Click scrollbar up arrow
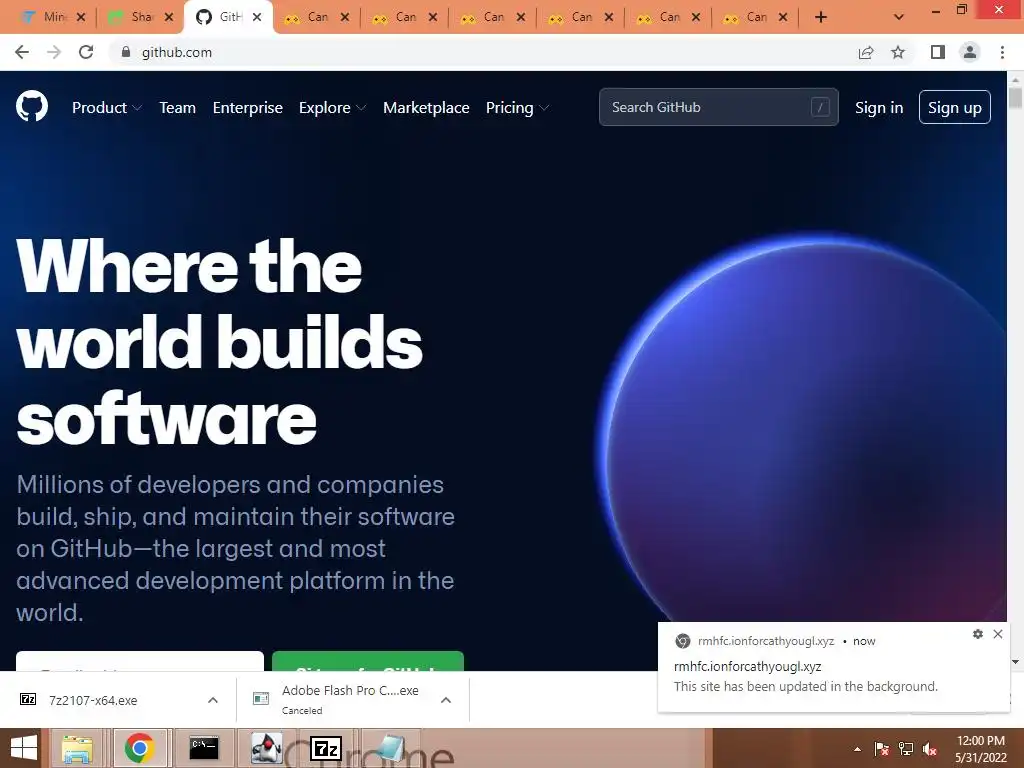The height and width of the screenshot is (768, 1024). pyautogui.click(x=1015, y=79)
